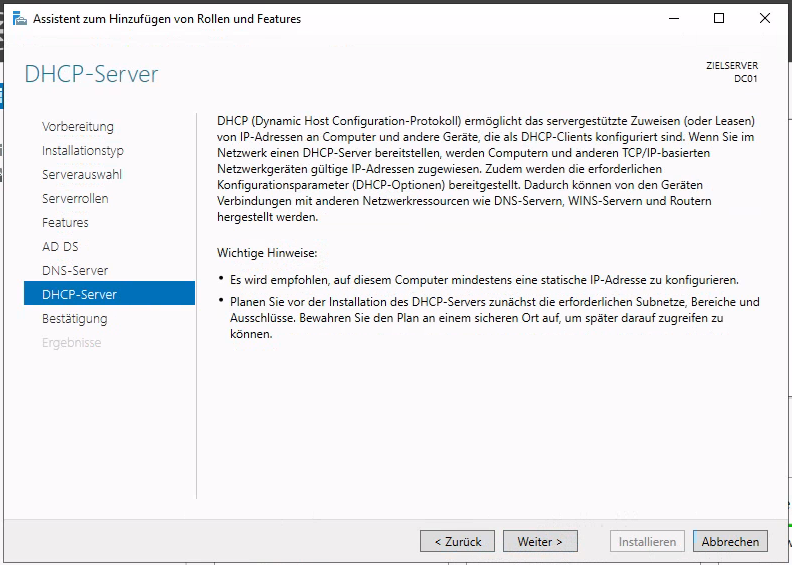This screenshot has width=792, height=565.
Task: Click the ZIELSERVER label
Action: tap(732, 66)
